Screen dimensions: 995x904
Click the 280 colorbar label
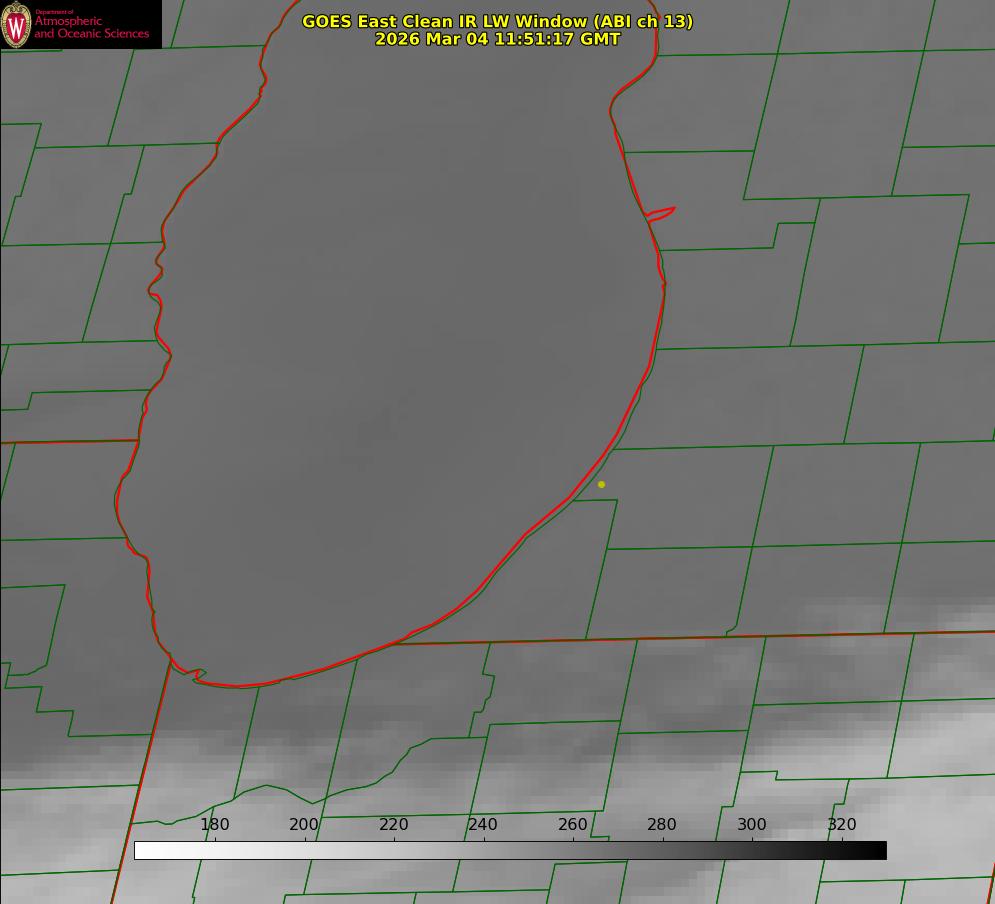(662, 824)
